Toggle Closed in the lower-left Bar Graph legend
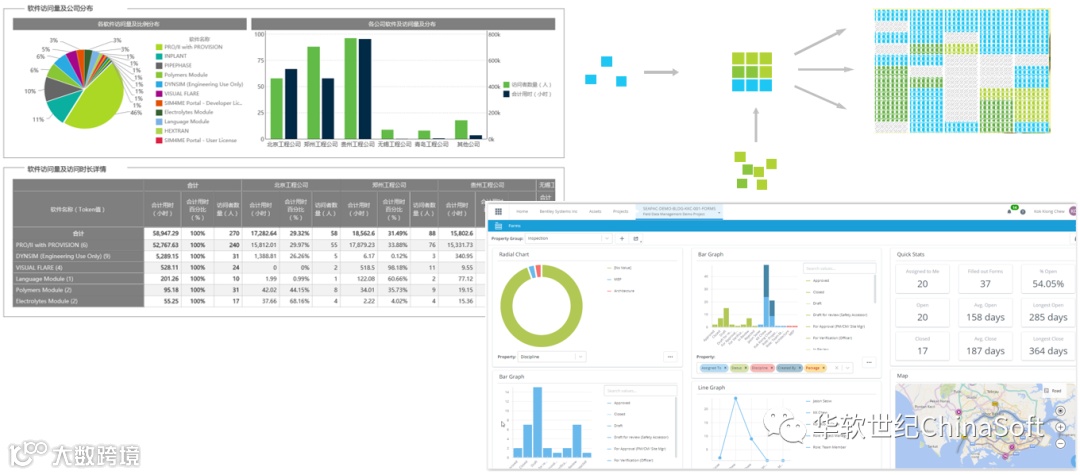The width and height of the screenshot is (1080, 475). tap(616, 414)
